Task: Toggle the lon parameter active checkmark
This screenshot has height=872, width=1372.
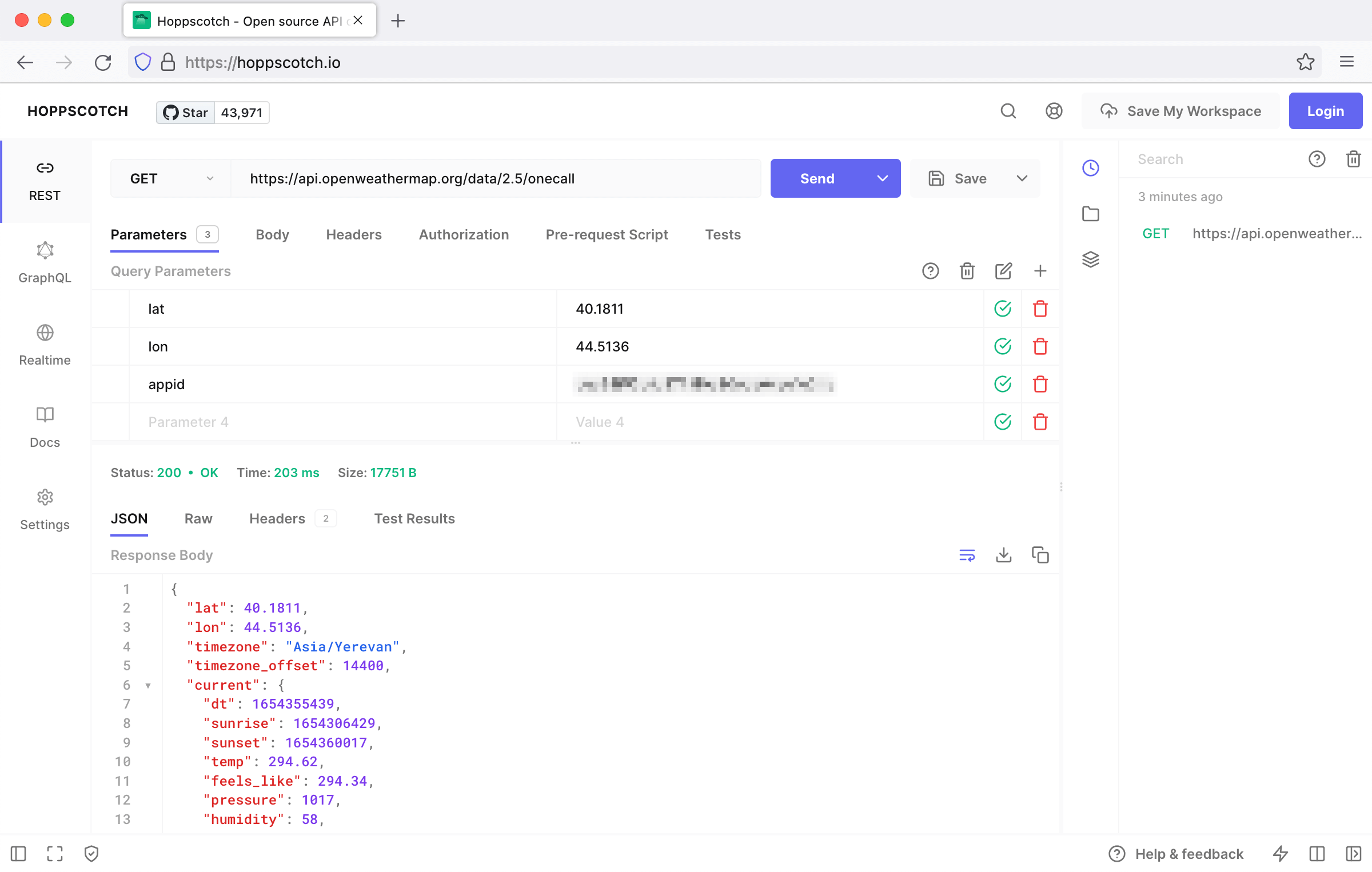Action: [1003, 346]
